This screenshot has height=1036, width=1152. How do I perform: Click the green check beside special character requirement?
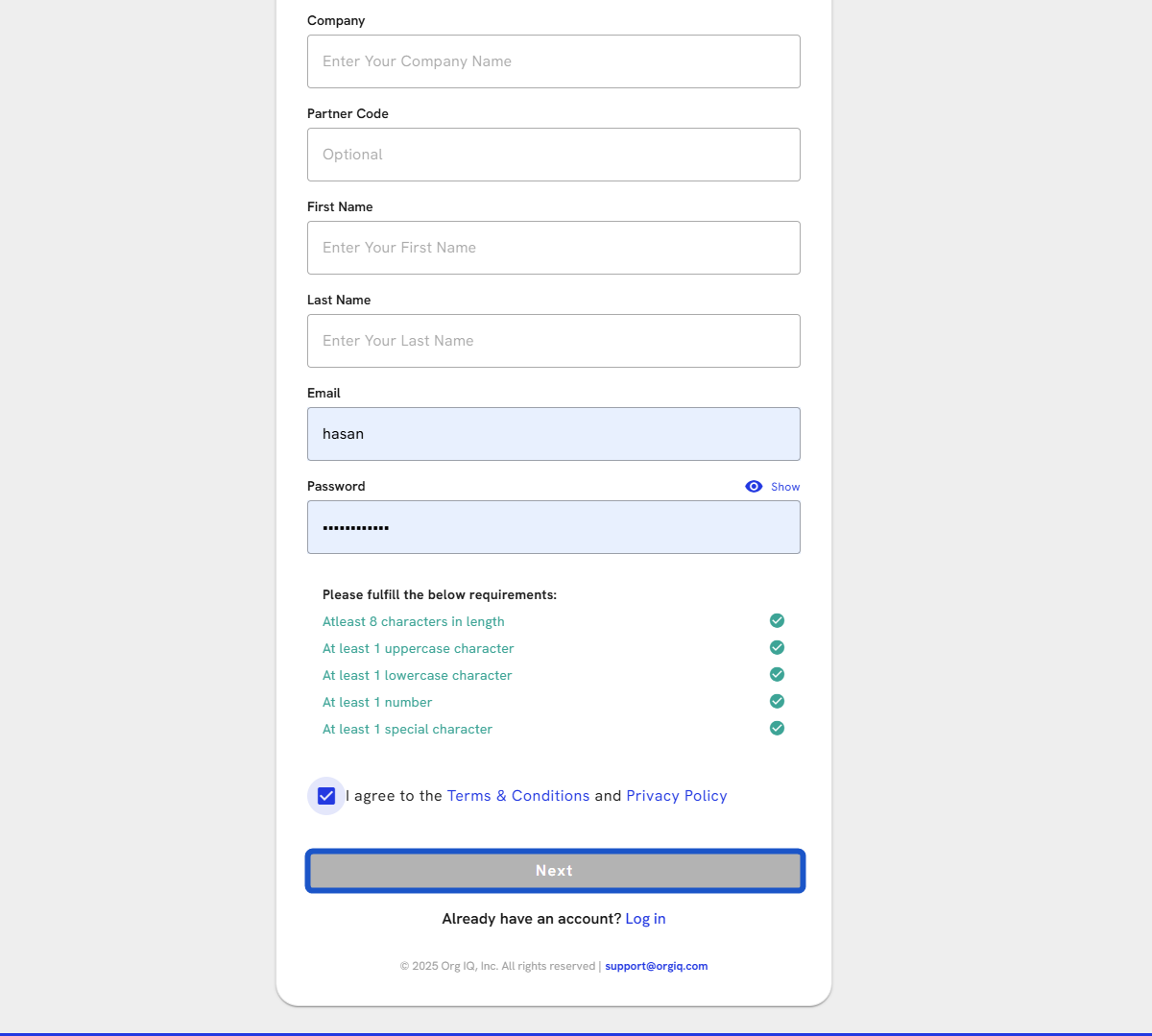778,729
